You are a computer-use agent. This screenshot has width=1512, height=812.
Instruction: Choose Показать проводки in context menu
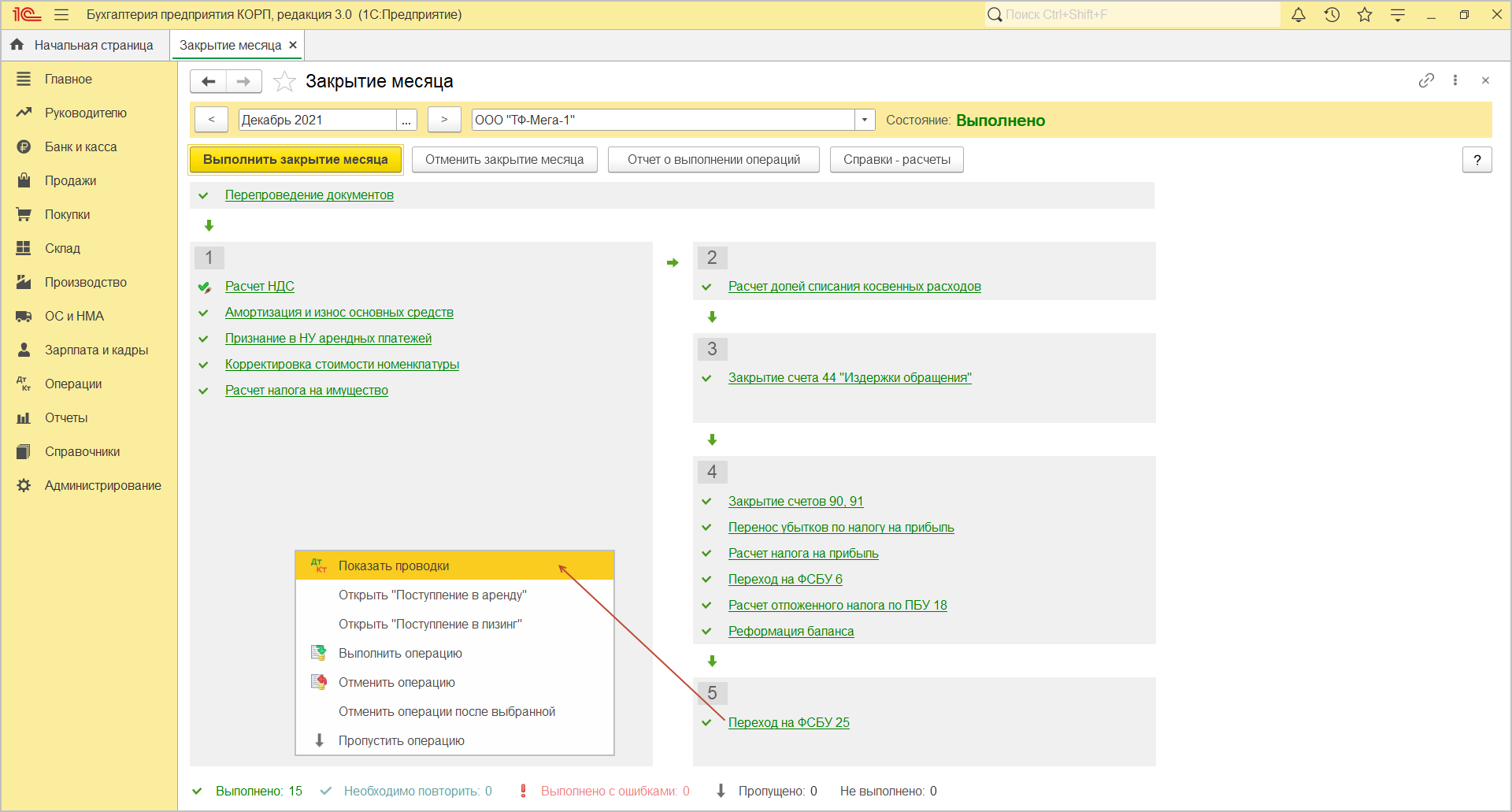pyautogui.click(x=454, y=565)
